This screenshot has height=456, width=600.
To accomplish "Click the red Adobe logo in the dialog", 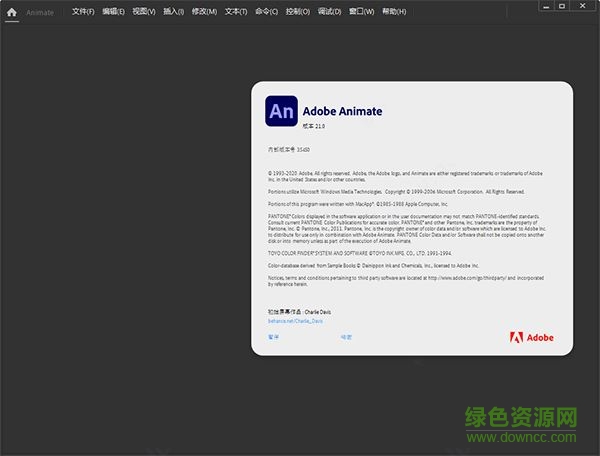I will coord(532,337).
